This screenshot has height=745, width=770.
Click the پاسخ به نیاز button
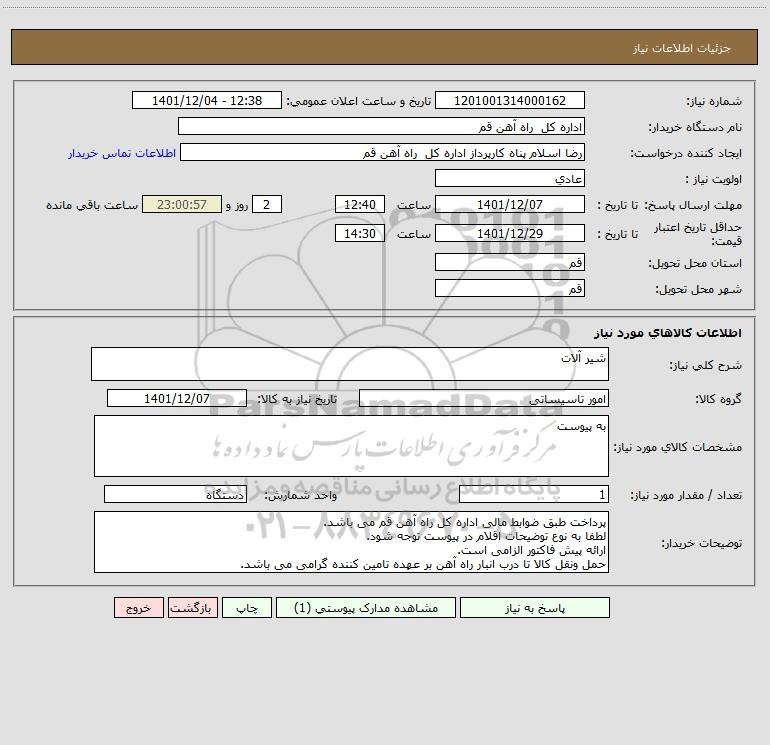[x=535, y=608]
